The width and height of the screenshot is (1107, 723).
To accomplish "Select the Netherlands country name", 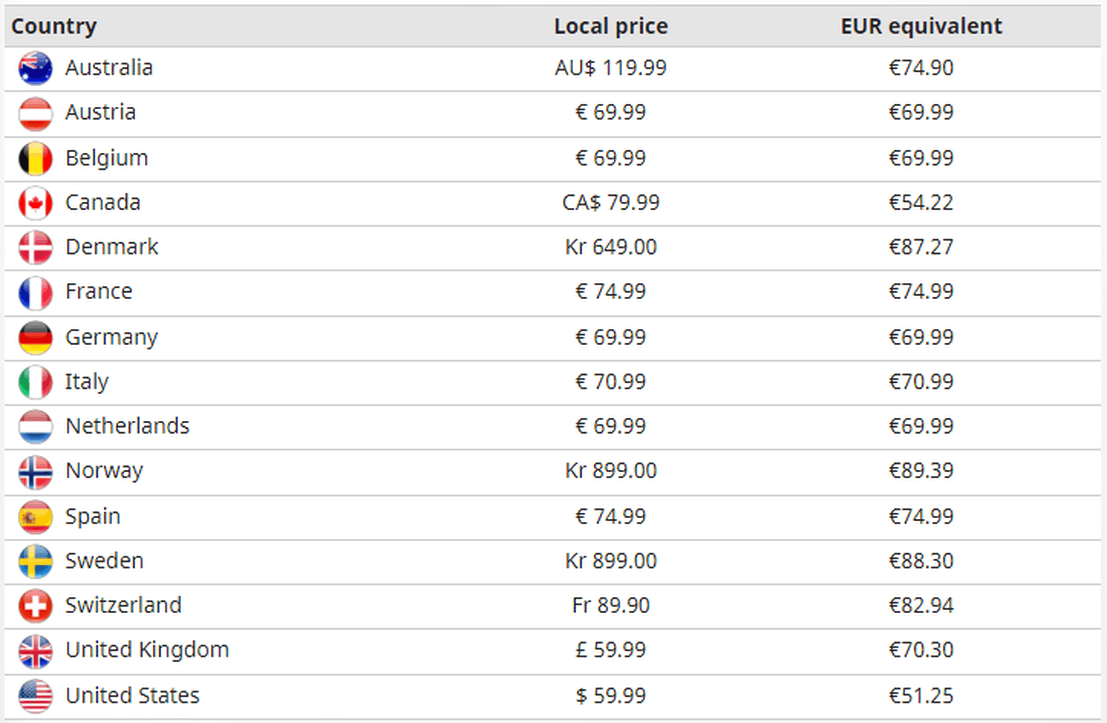I will pos(127,426).
